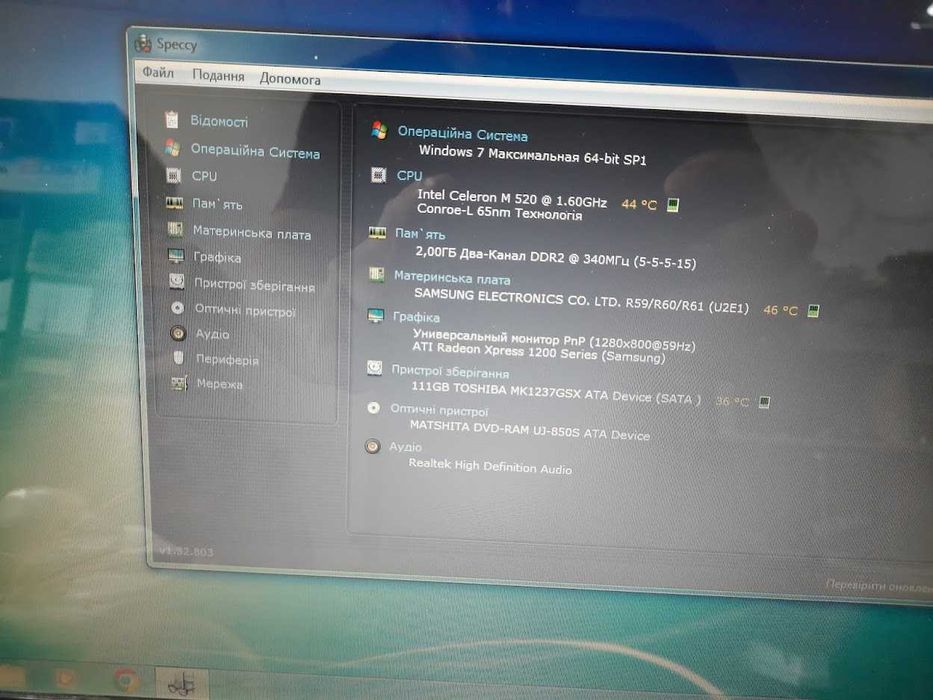Open the Оптичні пристрої heading in summary

(x=439, y=410)
